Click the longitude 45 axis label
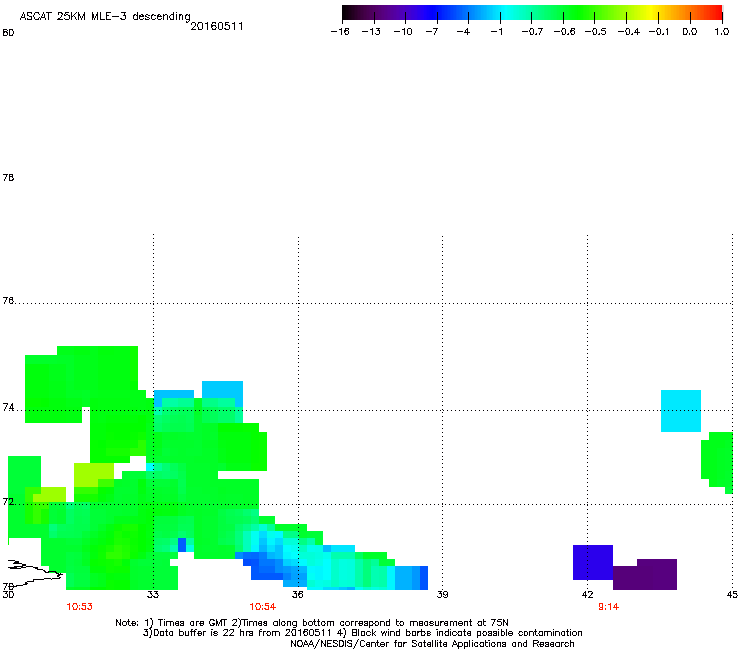 click(x=732, y=594)
